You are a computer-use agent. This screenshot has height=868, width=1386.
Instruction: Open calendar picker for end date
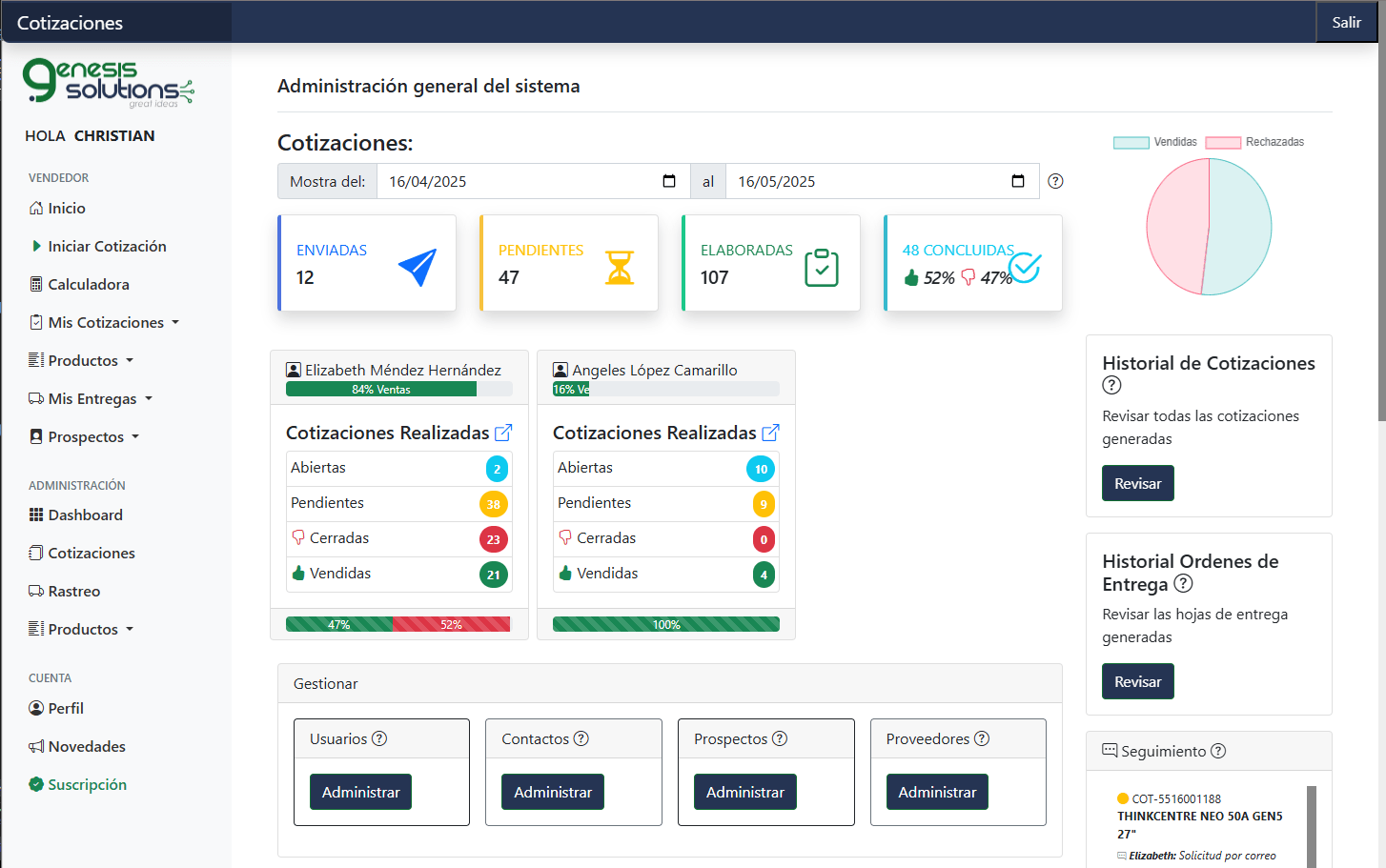pos(1018,181)
